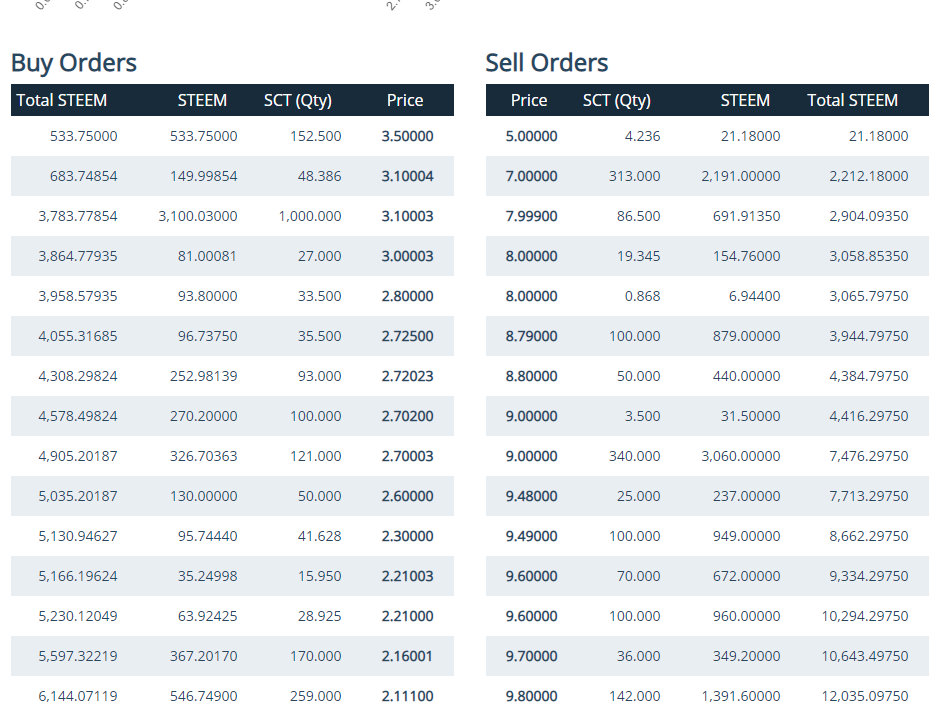Select sell price 8.79000
Image resolution: width=939 pixels, height=717 pixels.
pos(531,336)
